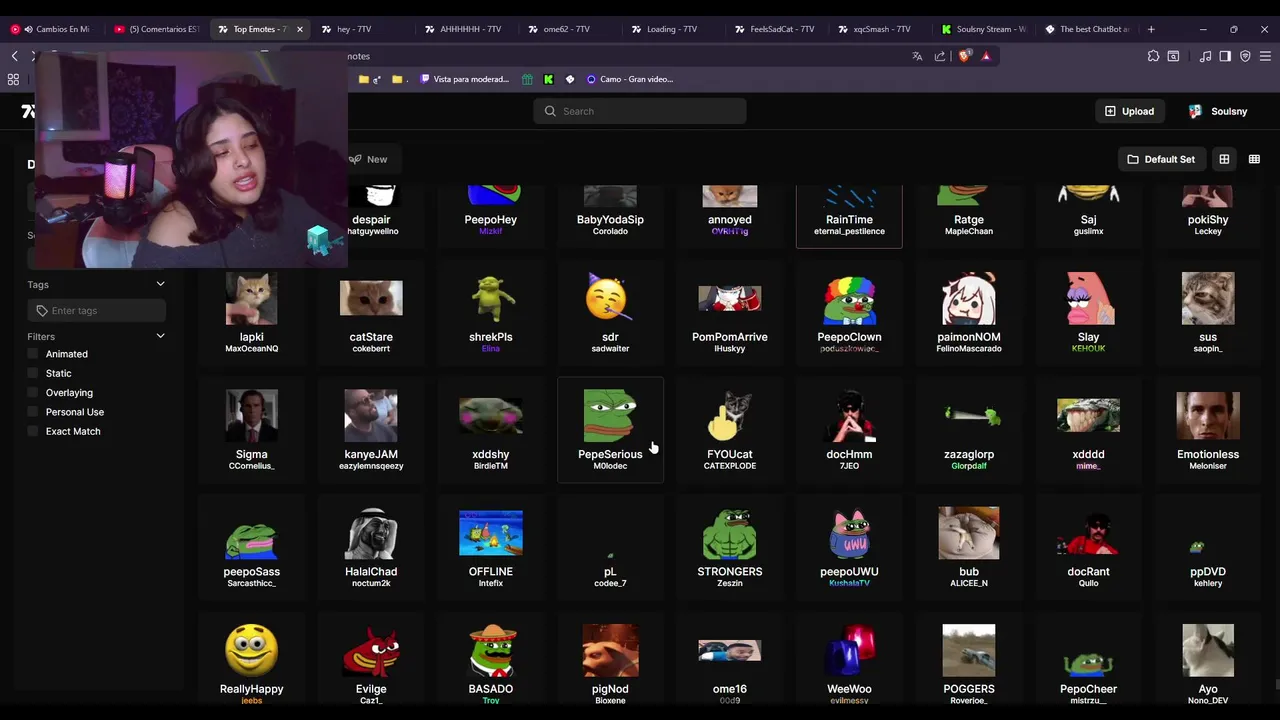Open the Sigma emote

251,430
